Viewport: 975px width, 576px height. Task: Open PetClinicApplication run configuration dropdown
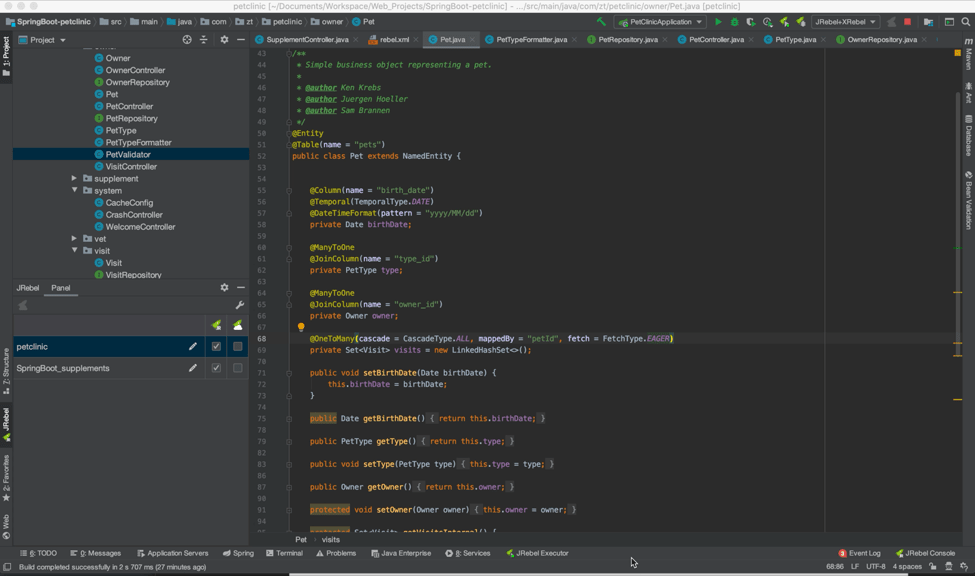point(660,22)
